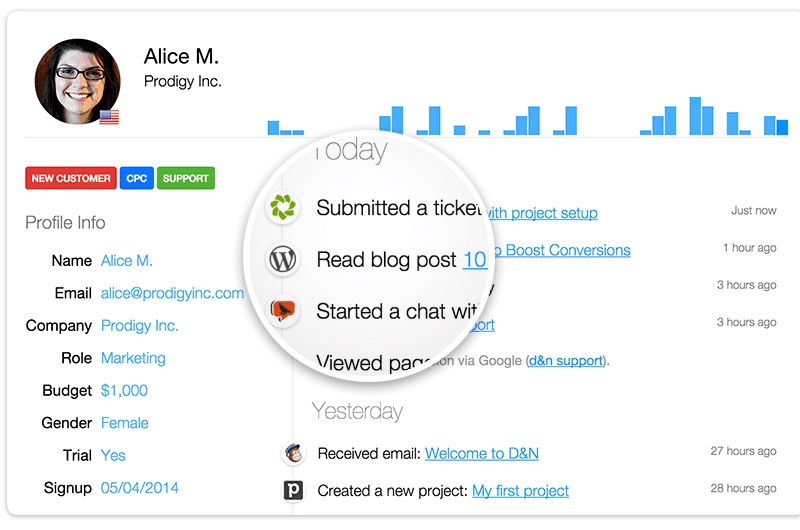Viewport: 800px width, 530px height.
Task: Select the green SUPPORT tag
Action: pyautogui.click(x=185, y=179)
